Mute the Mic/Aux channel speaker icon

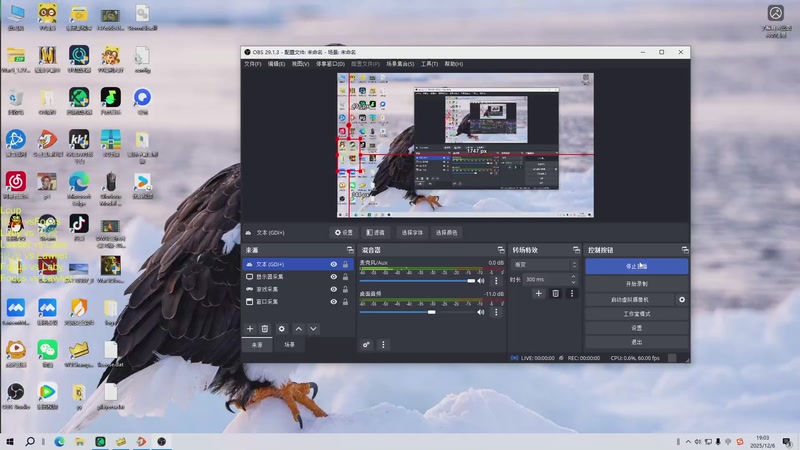(481, 281)
